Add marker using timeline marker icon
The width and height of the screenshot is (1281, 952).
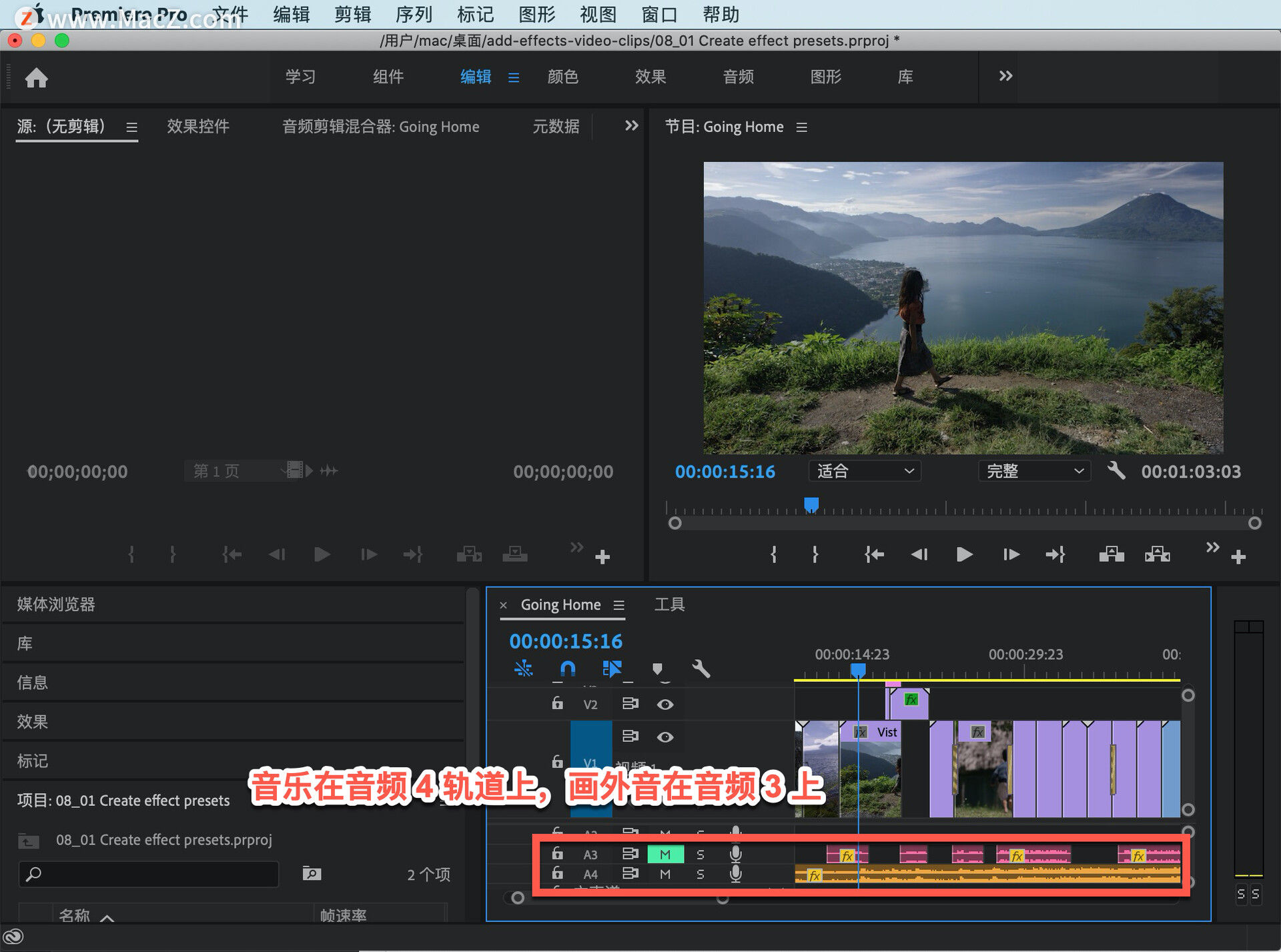(x=657, y=668)
